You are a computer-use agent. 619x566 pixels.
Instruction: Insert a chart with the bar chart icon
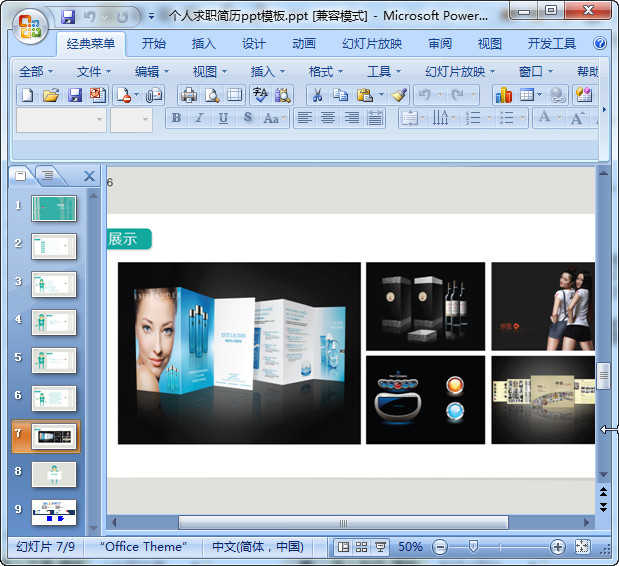504,95
